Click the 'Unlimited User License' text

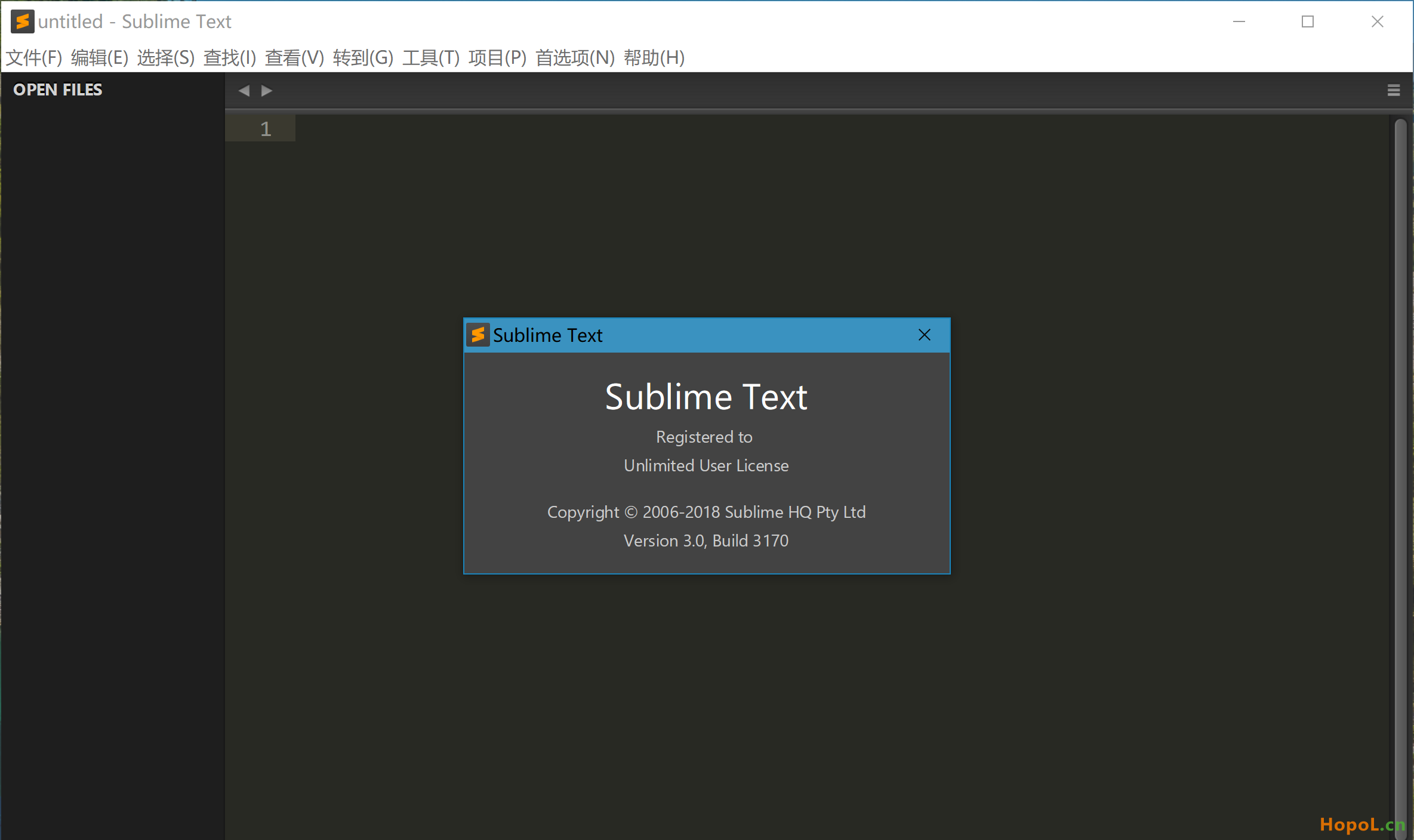[706, 465]
